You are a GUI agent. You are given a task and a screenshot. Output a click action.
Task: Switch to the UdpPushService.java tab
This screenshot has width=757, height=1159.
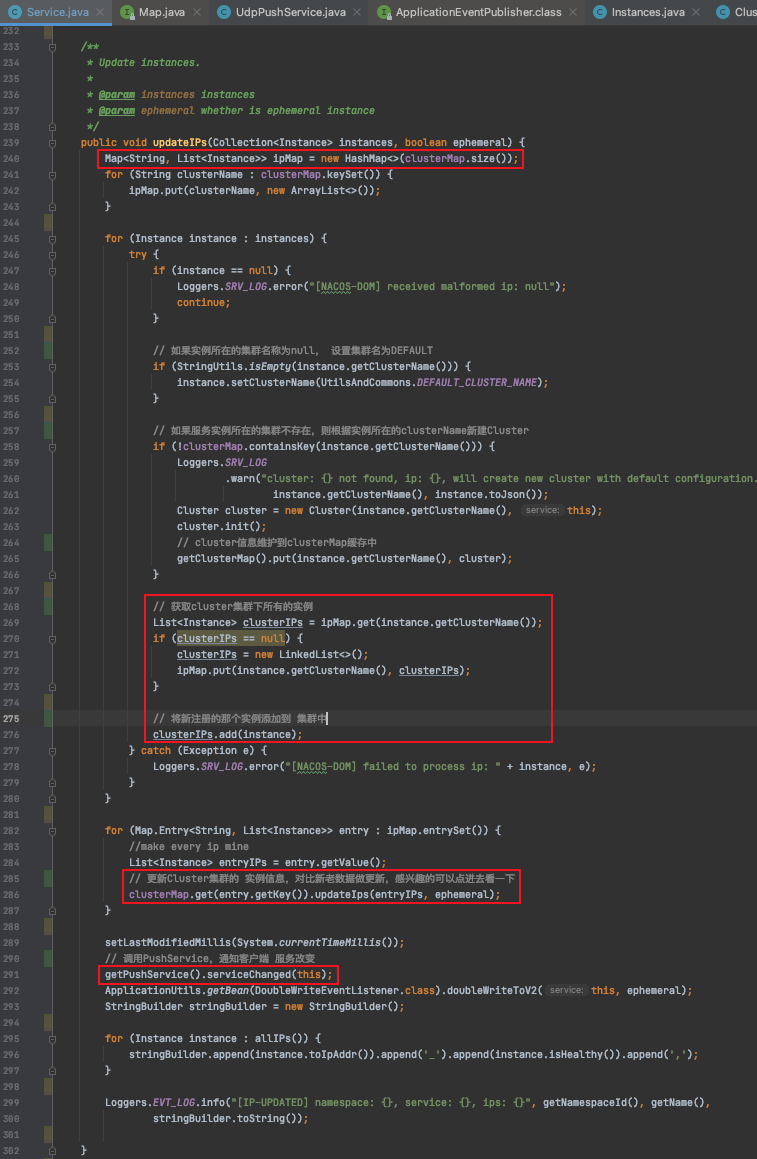[290, 12]
